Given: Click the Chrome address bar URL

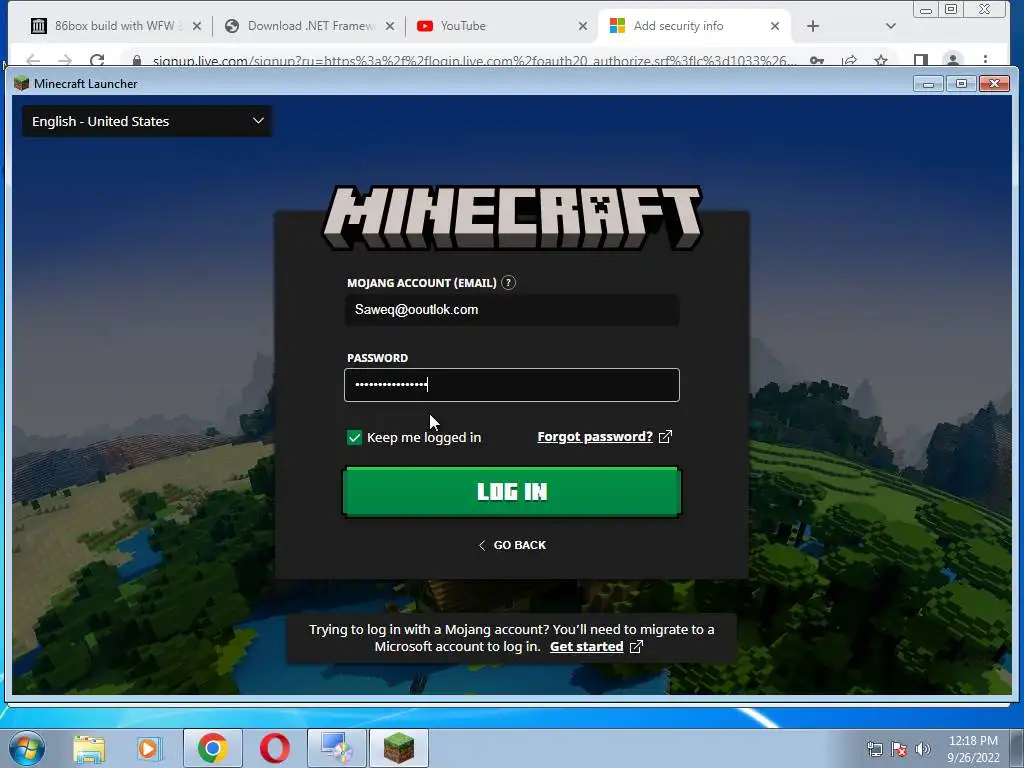Looking at the screenshot, I should [x=474, y=61].
